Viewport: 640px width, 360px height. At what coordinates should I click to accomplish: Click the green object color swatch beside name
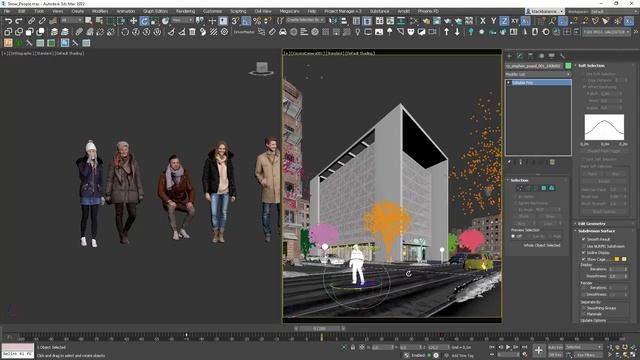pos(568,66)
